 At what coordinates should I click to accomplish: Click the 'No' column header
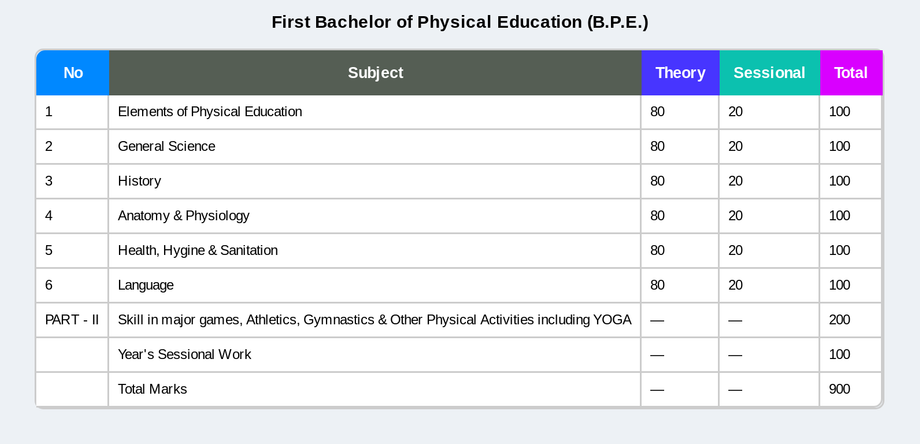[73, 73]
